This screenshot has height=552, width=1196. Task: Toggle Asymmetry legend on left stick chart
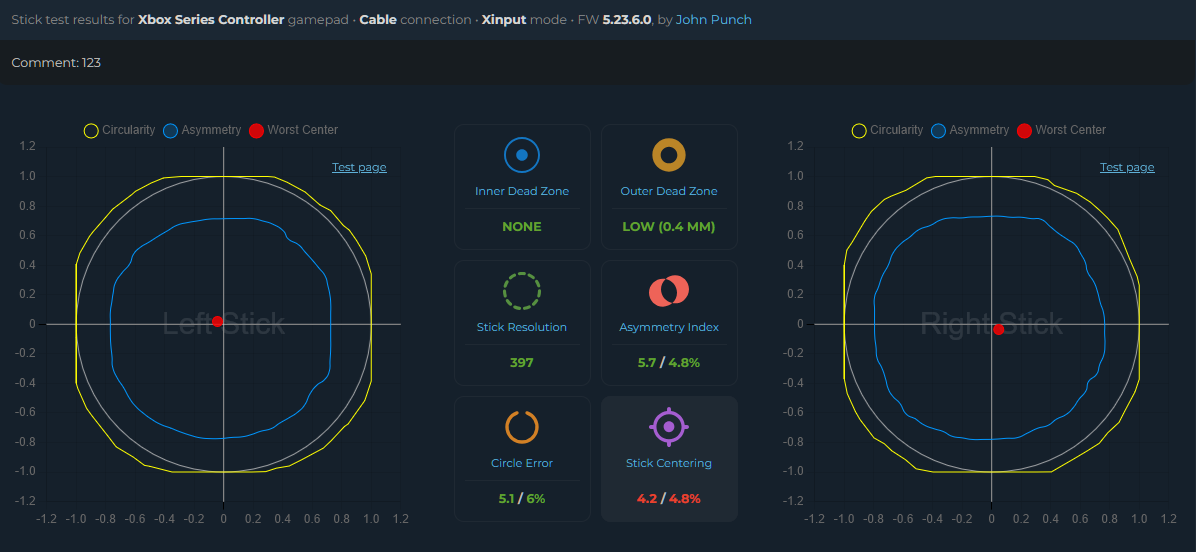202,130
